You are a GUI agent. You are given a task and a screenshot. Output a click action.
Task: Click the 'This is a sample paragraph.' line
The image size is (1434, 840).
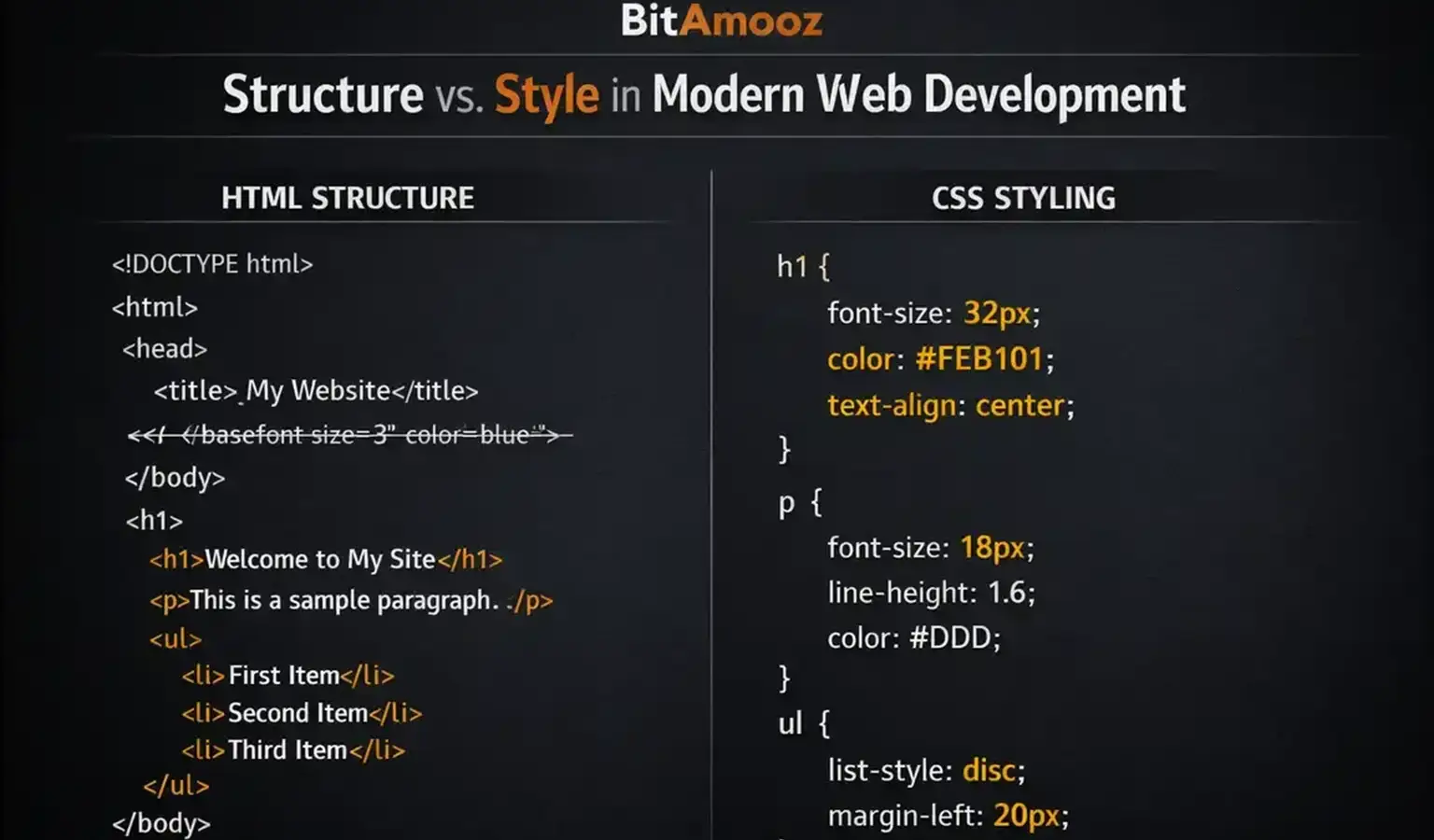(351, 600)
